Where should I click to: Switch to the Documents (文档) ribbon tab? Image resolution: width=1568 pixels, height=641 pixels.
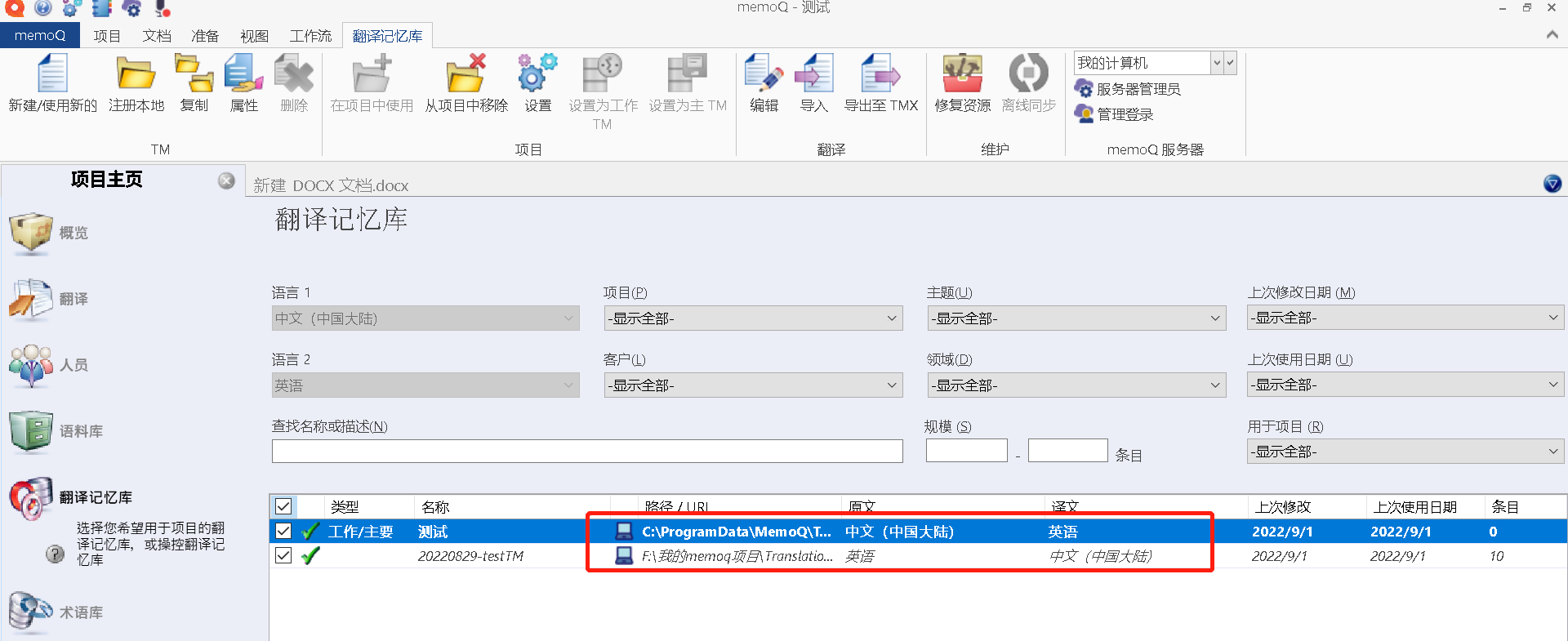click(157, 36)
